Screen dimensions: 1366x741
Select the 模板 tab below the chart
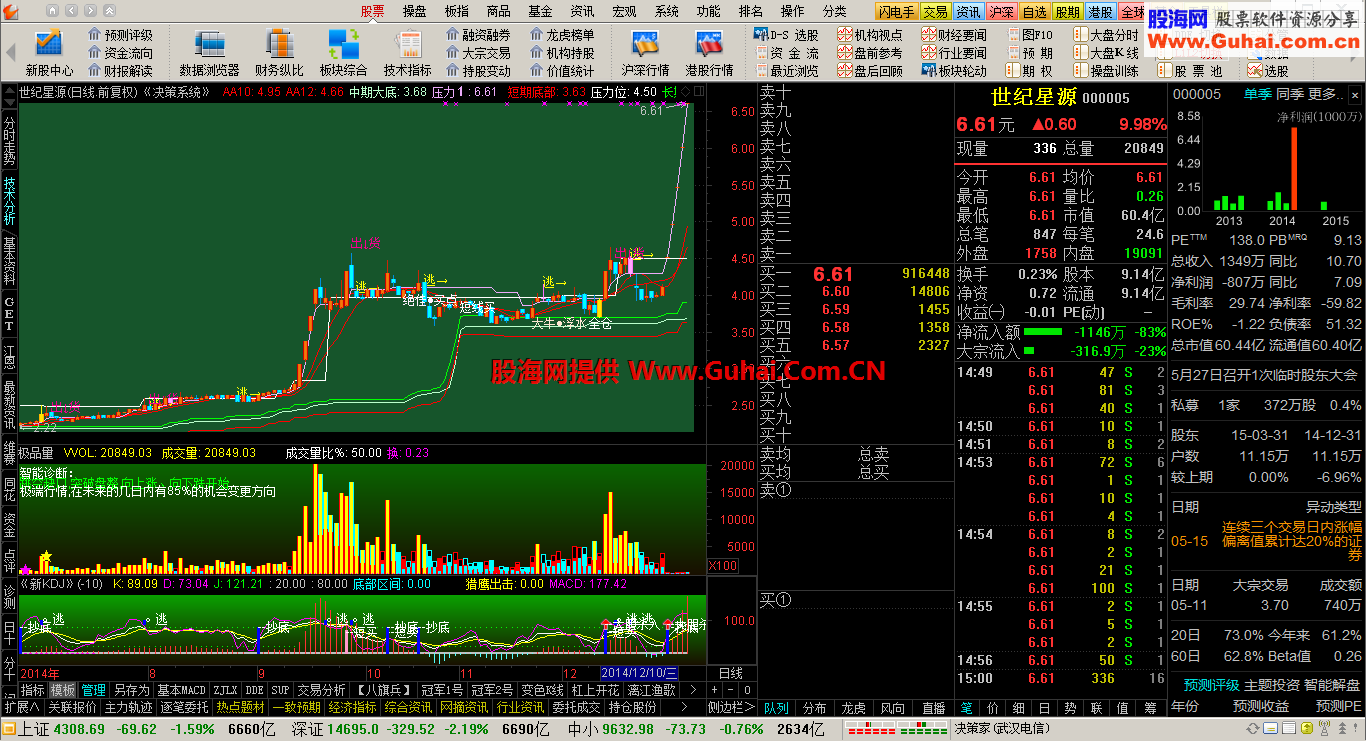63,690
